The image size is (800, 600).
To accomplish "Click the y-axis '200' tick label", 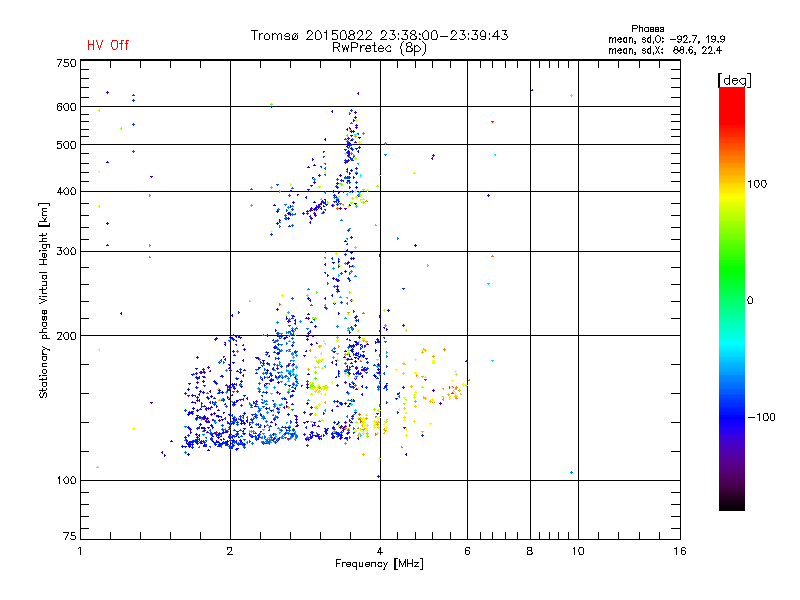I will (x=66, y=336).
